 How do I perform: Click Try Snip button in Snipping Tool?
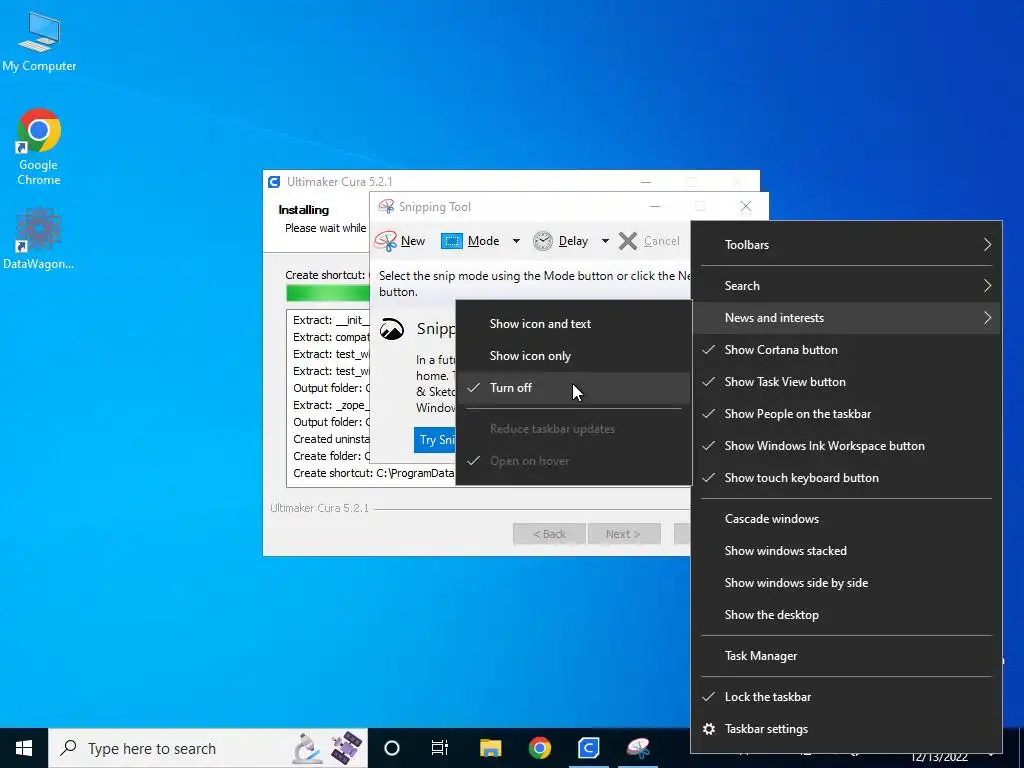pos(435,440)
